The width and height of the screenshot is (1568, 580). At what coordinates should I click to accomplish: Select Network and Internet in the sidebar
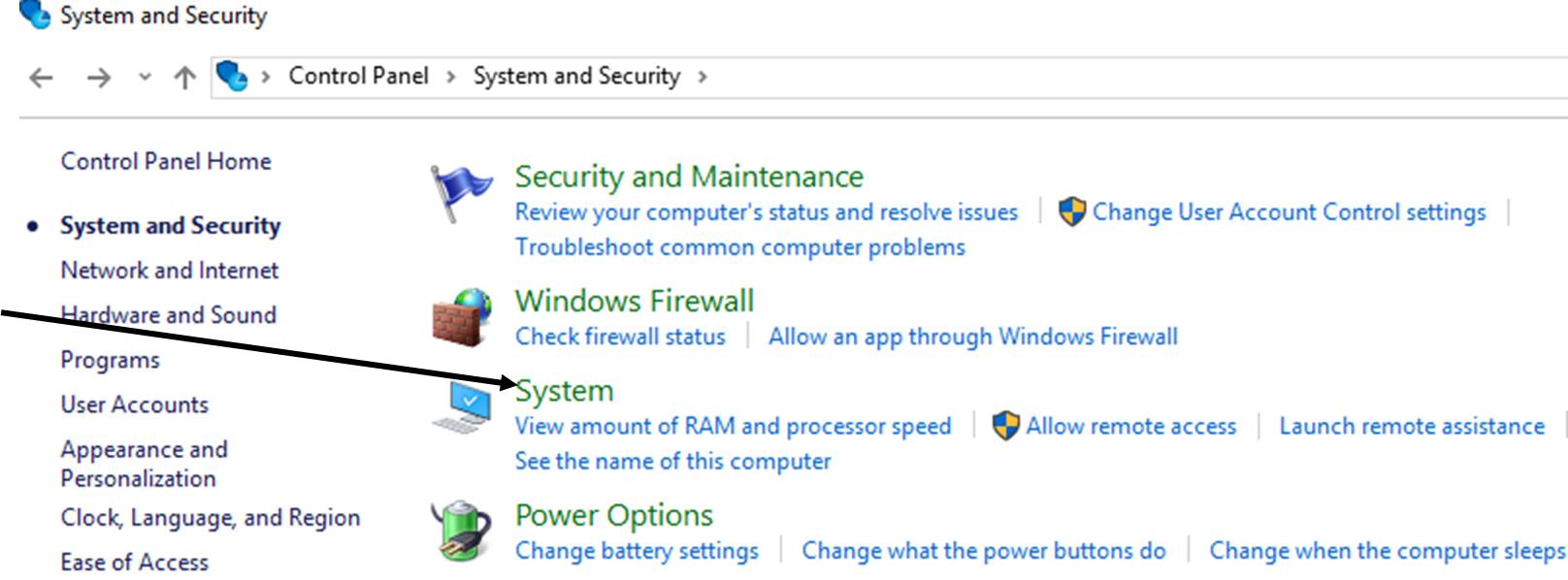[169, 271]
